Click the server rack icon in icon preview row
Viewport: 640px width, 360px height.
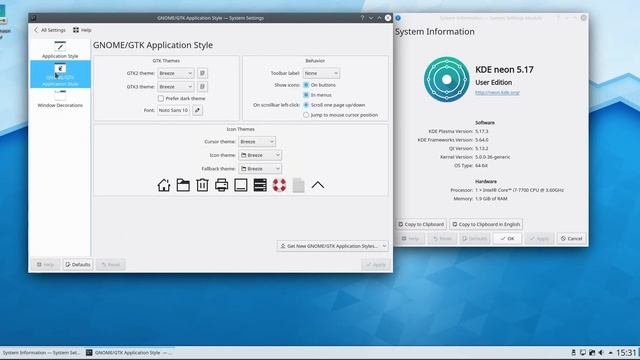[x=260, y=185]
